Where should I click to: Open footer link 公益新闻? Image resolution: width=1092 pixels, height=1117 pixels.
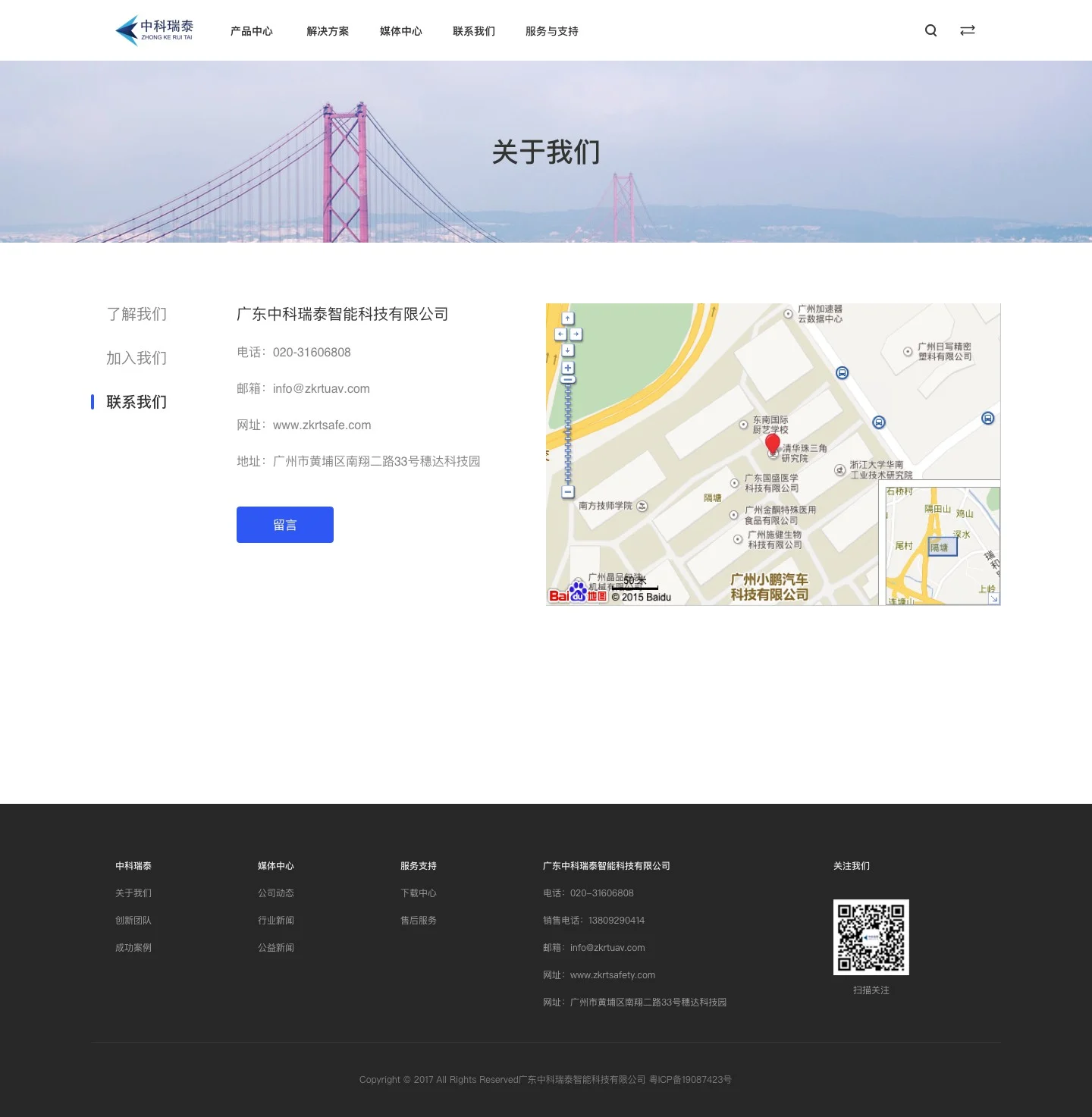pos(276,948)
